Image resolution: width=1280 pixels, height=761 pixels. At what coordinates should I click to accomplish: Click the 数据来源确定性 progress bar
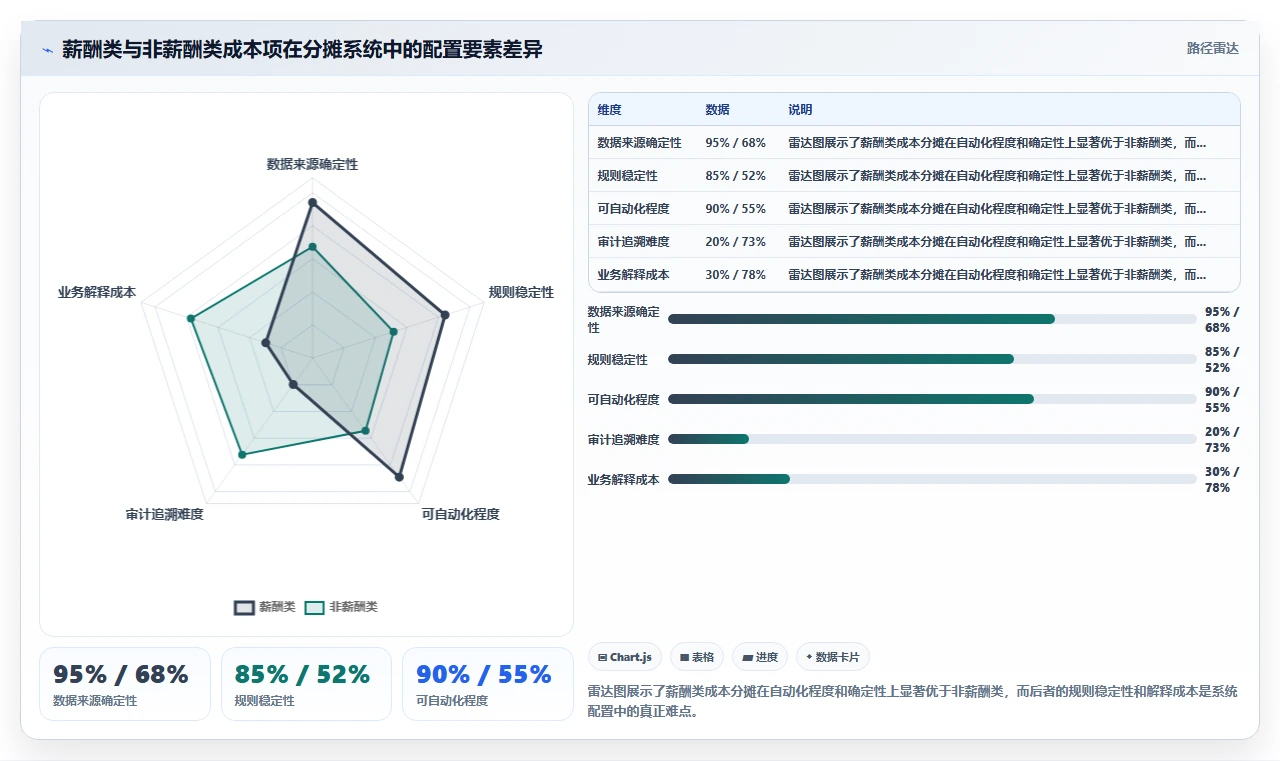click(x=932, y=319)
